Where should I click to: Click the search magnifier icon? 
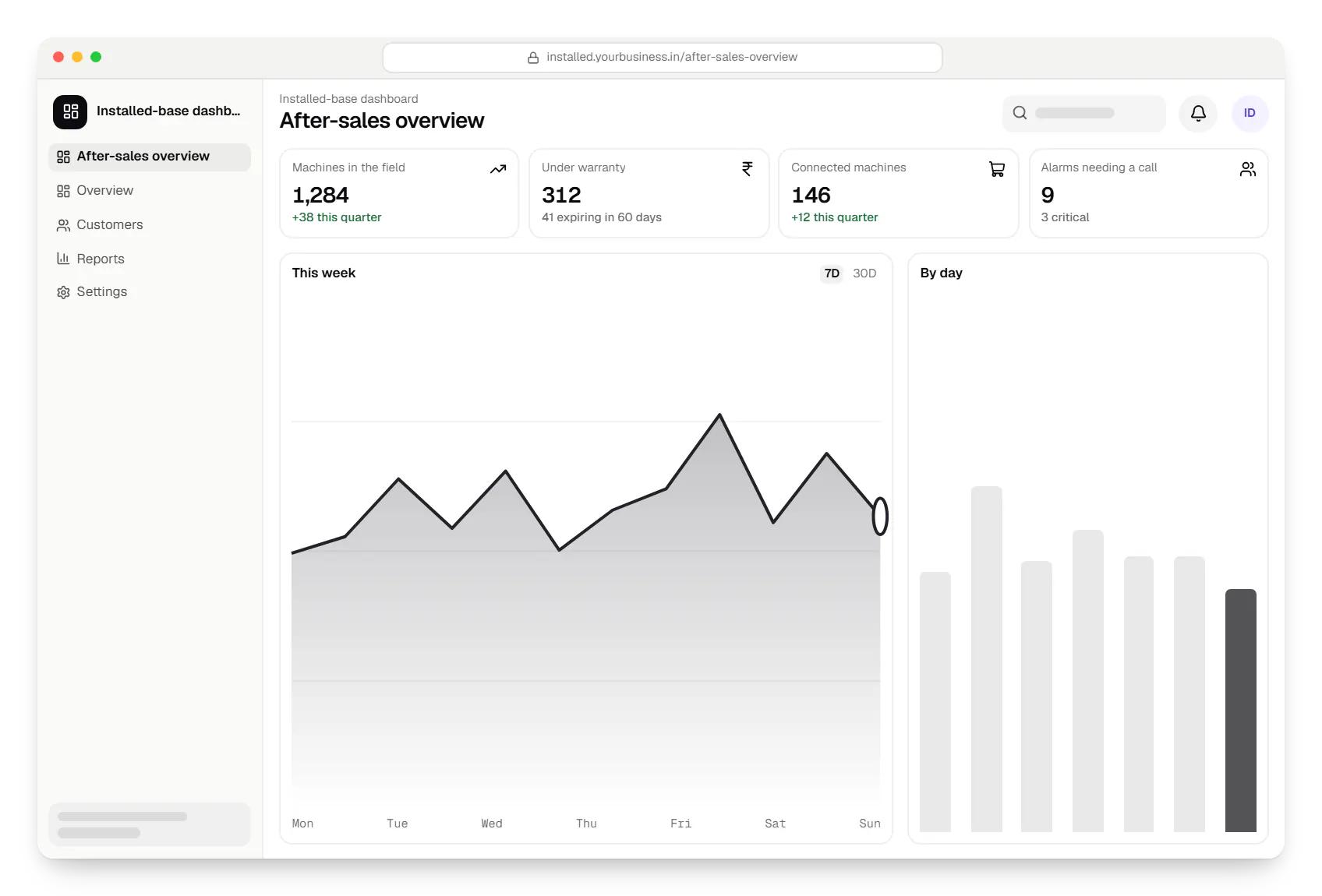point(1020,113)
